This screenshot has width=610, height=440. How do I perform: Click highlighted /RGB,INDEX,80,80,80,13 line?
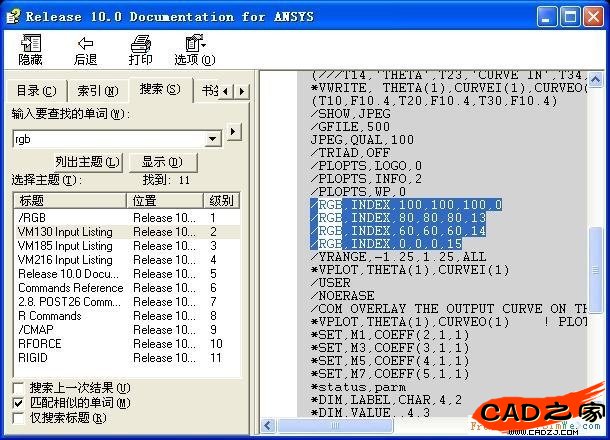click(x=398, y=217)
